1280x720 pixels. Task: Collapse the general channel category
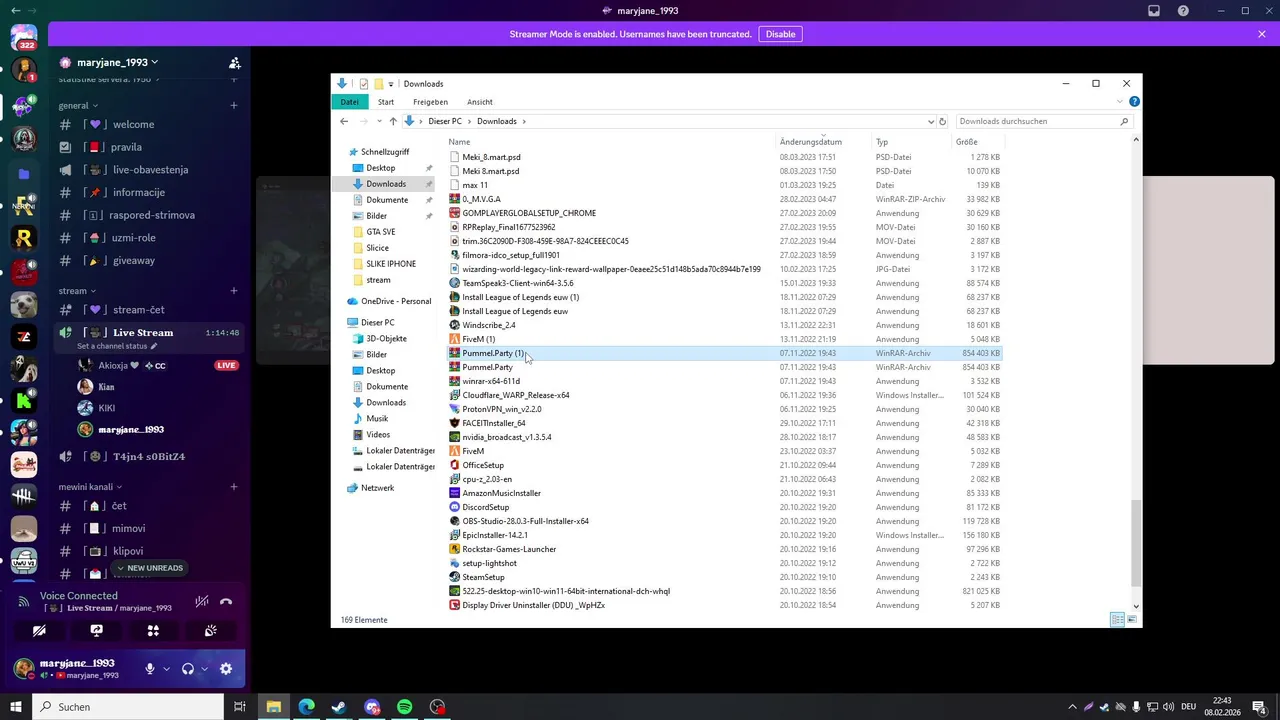78,105
